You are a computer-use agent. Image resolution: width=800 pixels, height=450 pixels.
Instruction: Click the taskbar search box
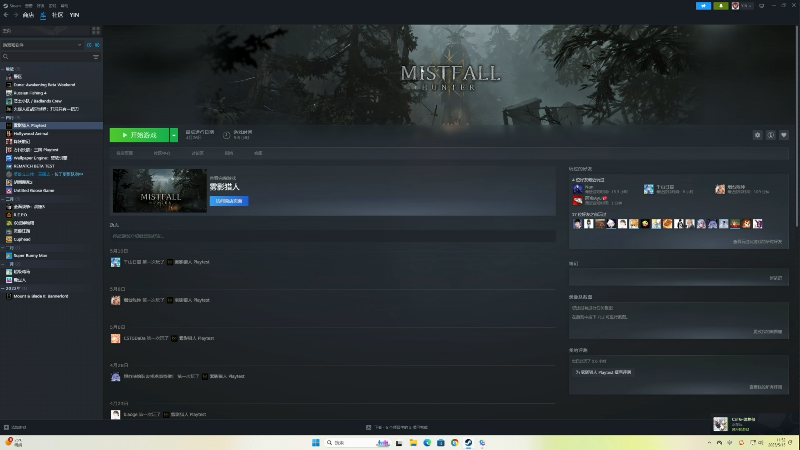click(357, 443)
